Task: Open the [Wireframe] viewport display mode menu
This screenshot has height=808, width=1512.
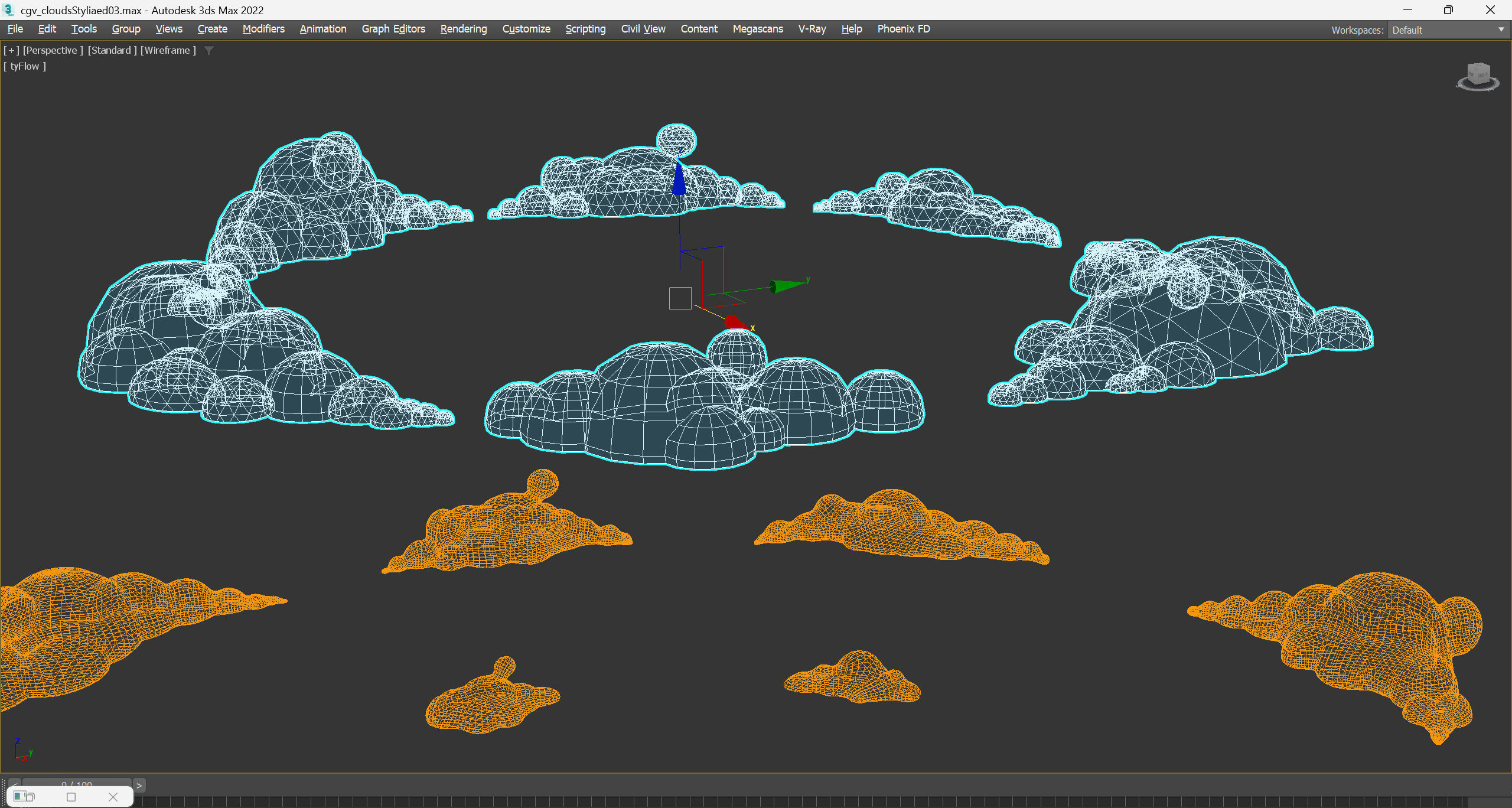Action: 168,50
